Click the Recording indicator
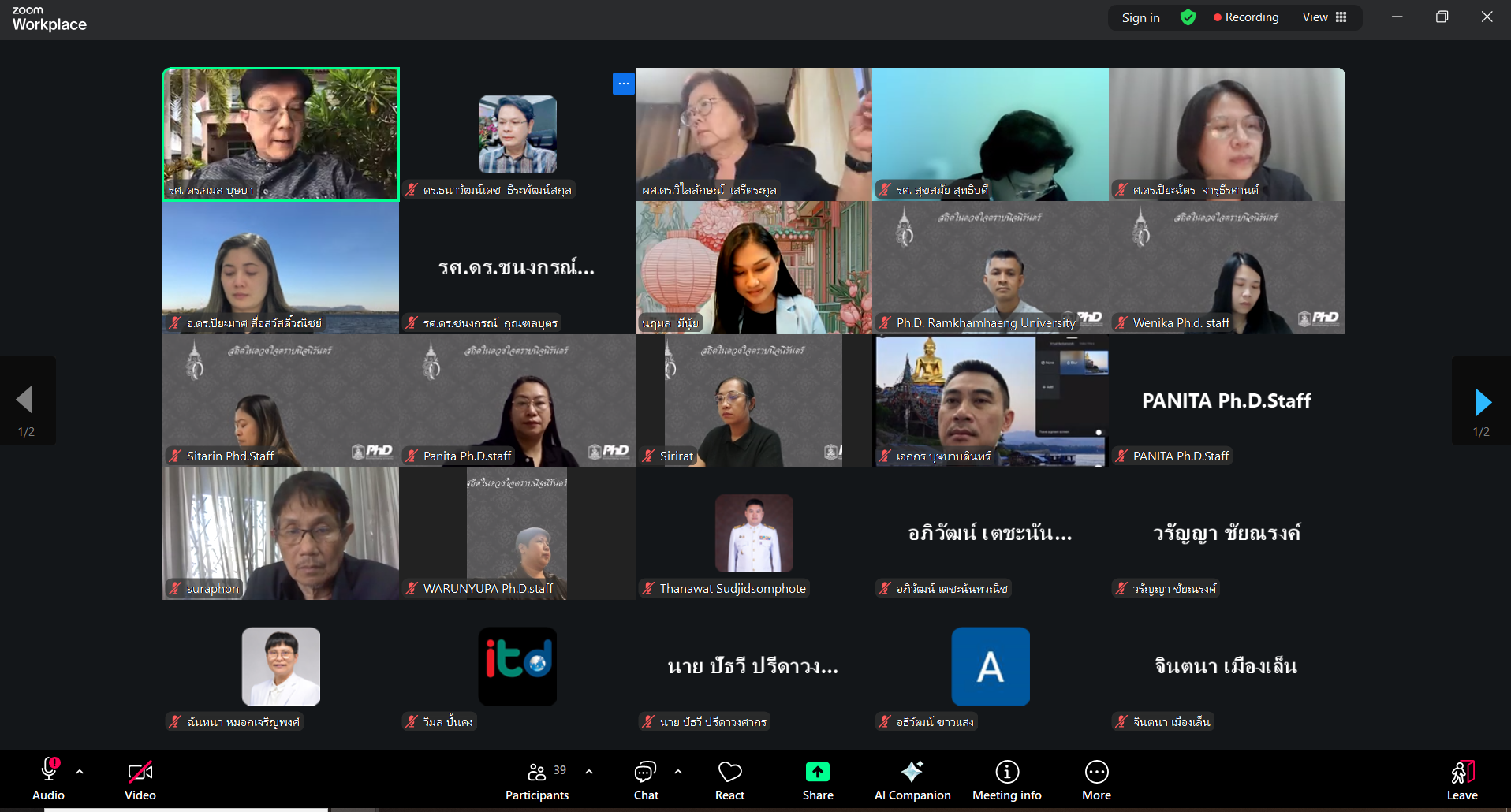 (1246, 17)
